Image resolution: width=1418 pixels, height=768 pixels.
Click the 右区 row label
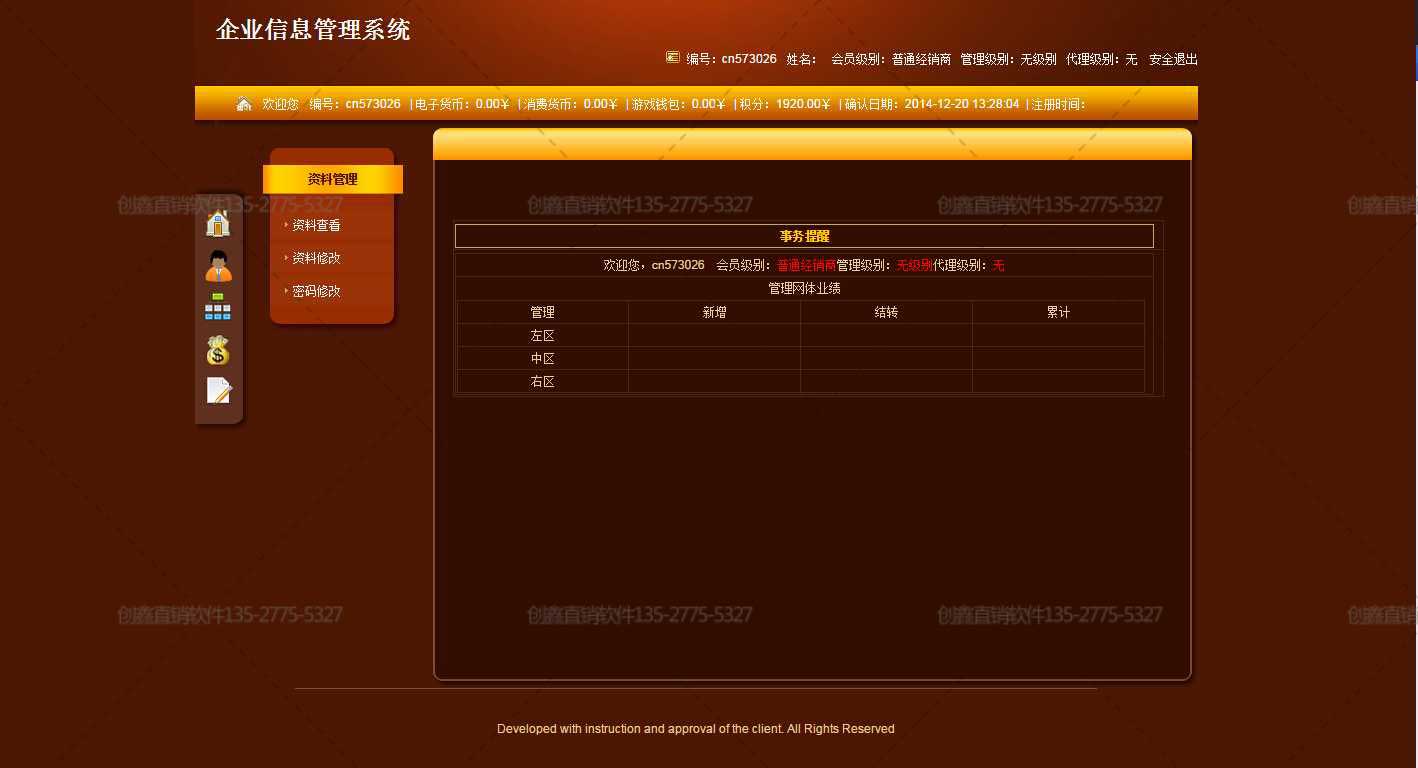pyautogui.click(x=542, y=382)
